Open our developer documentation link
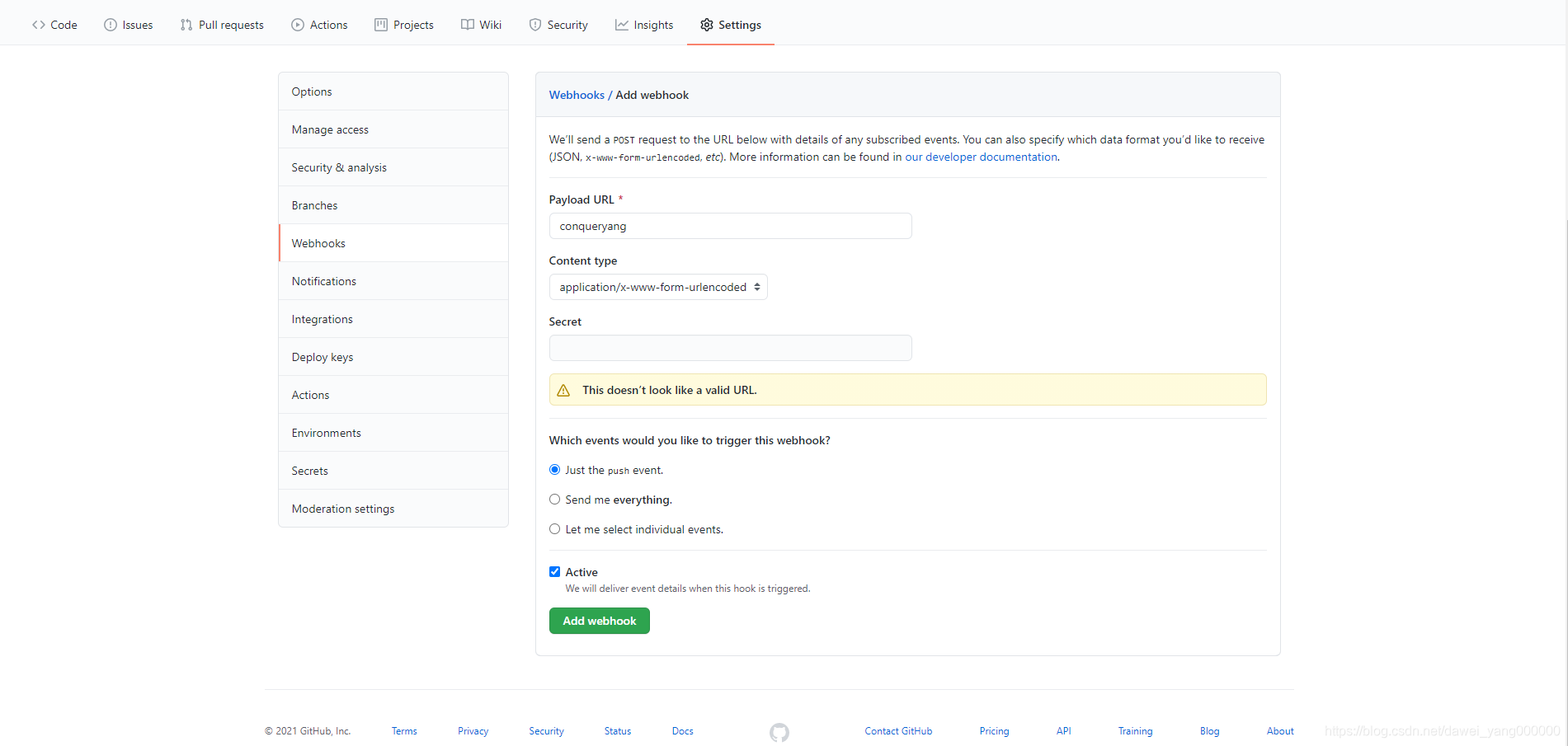The height and width of the screenshot is (746, 1568). (x=981, y=157)
